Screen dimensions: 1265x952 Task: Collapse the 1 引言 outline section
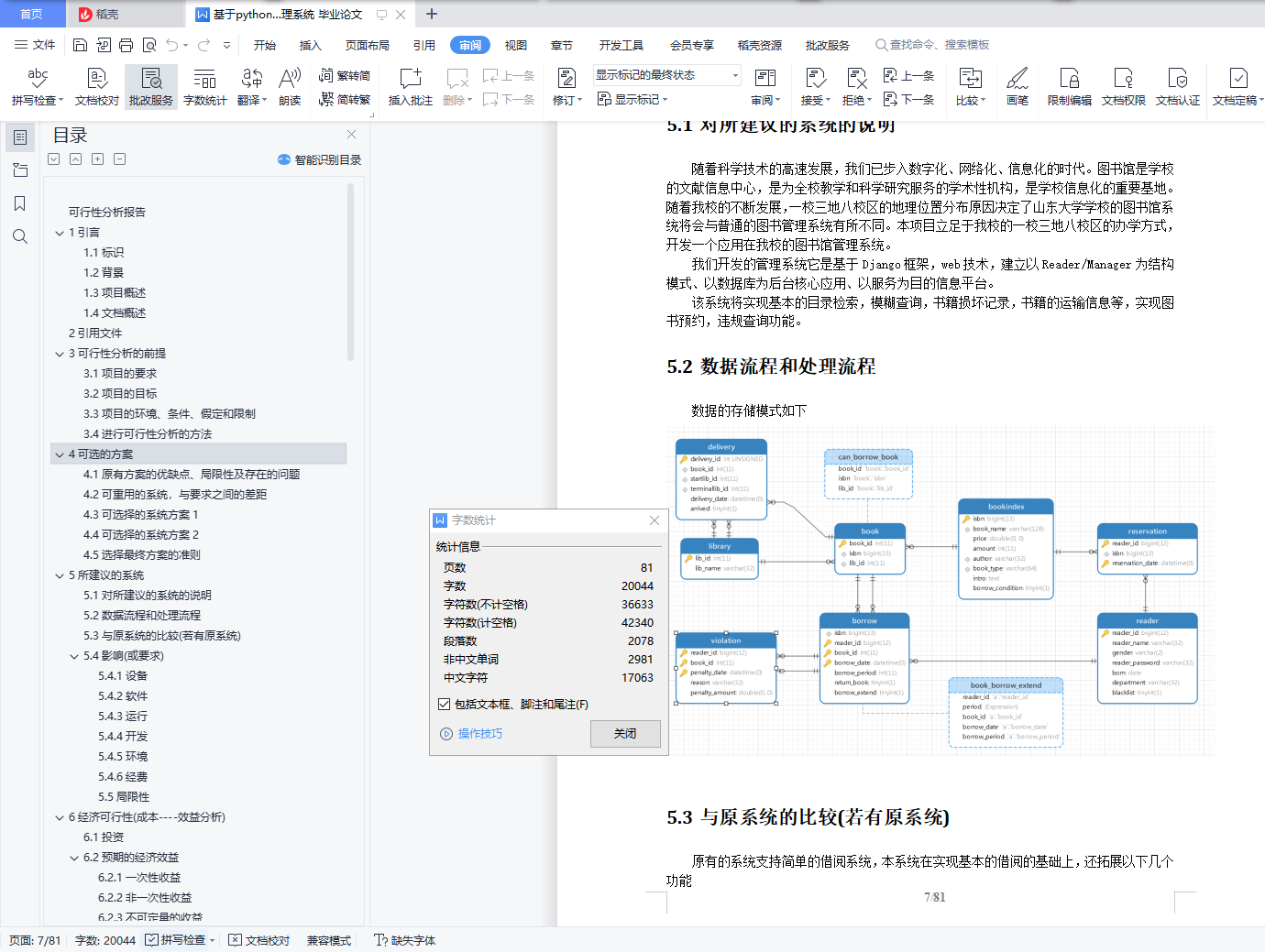[60, 233]
